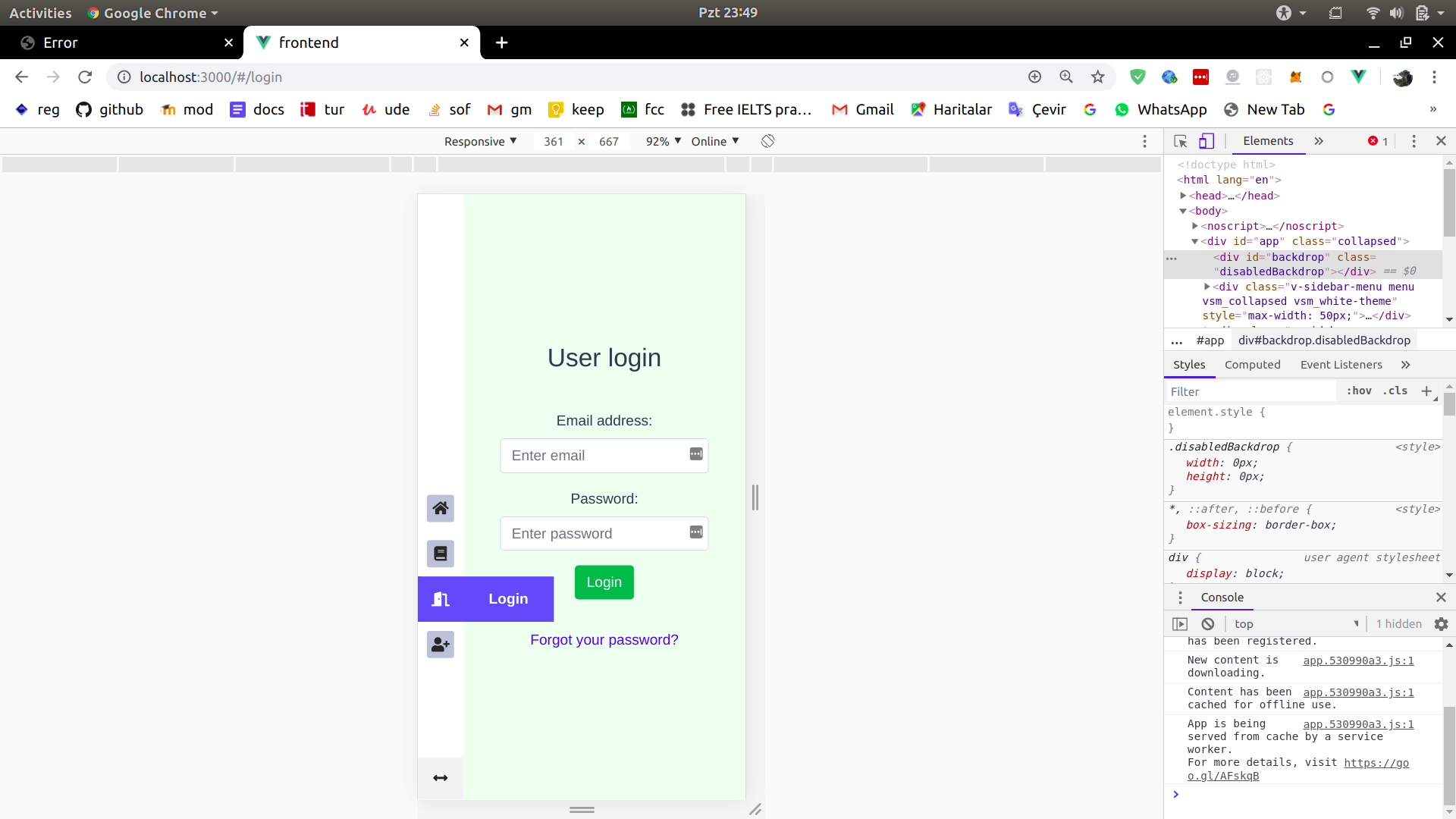Open the 92% zoom dropdown

tap(664, 142)
